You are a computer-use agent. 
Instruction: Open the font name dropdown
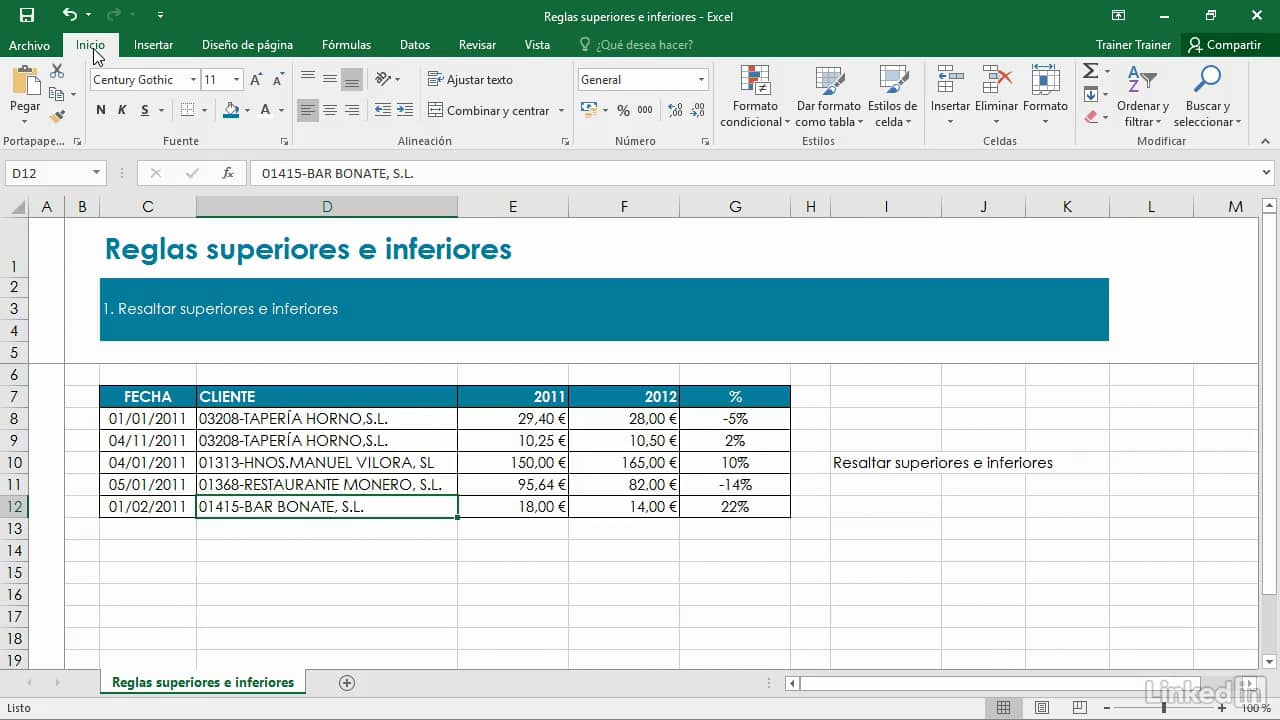click(193, 80)
